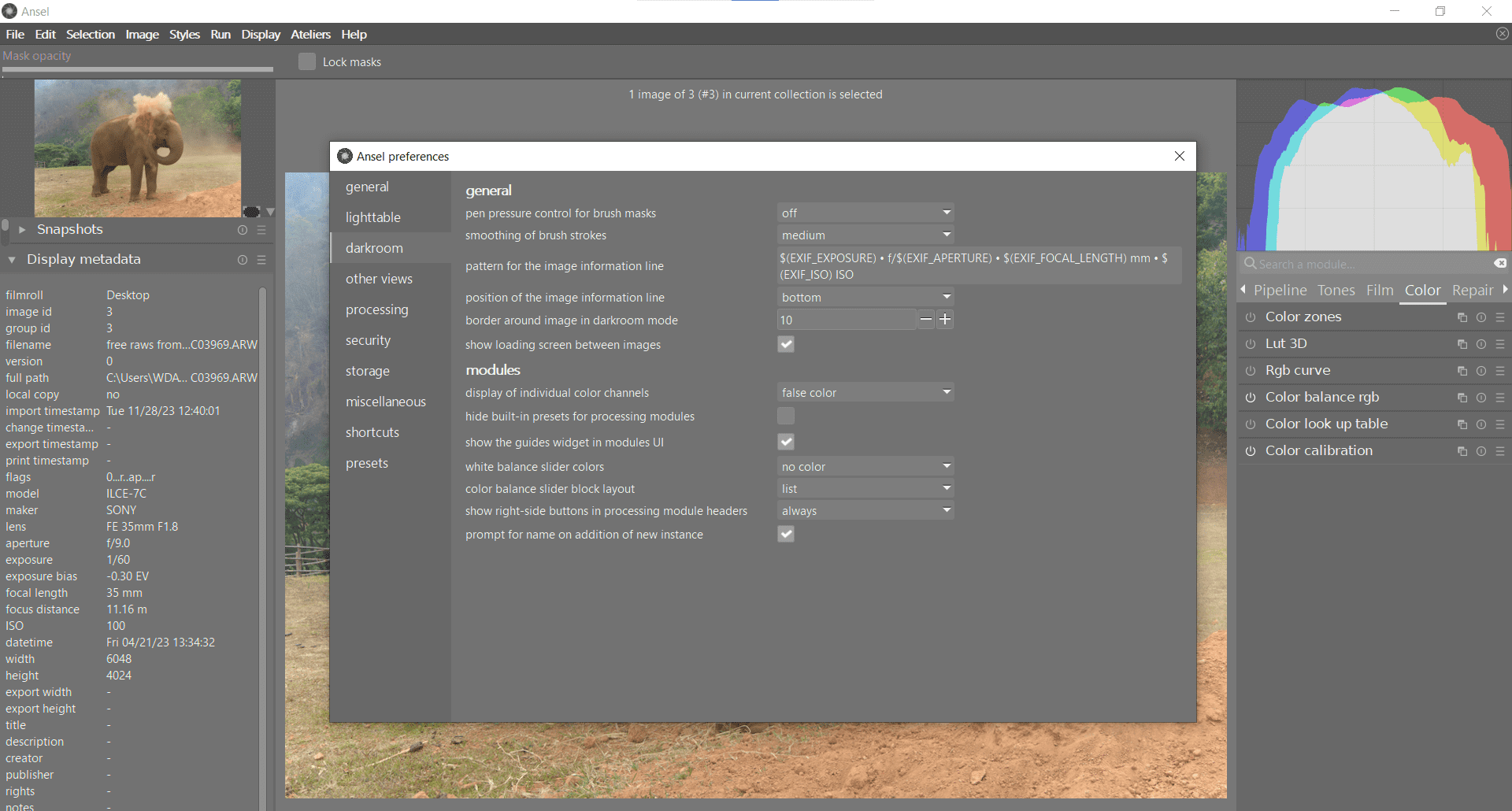This screenshot has width=1512, height=811.
Task: Open storage preferences section
Action: pos(391,371)
